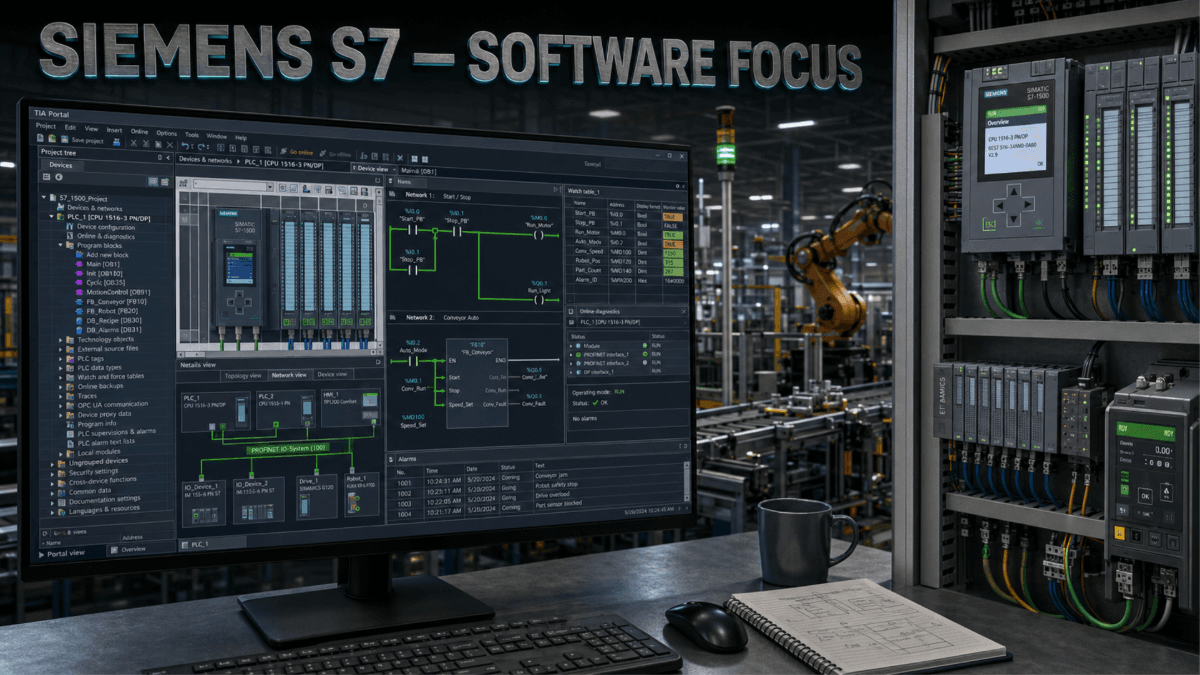This screenshot has width=1200, height=675.
Task: Open the Online menu
Action: [139, 132]
